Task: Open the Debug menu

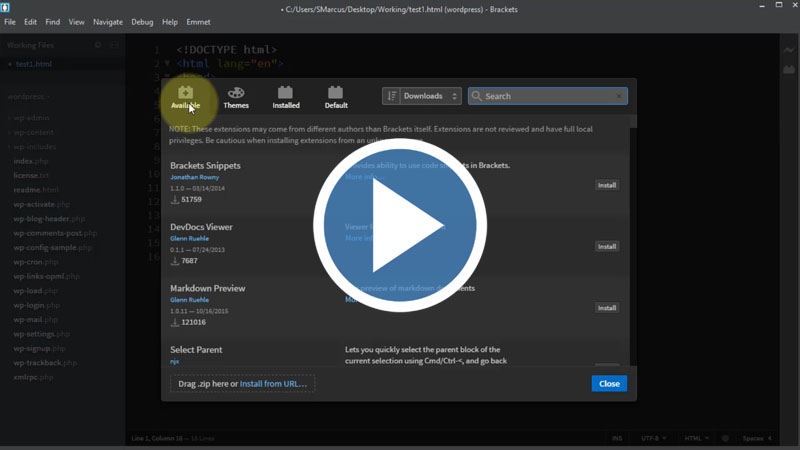Action: (x=142, y=22)
